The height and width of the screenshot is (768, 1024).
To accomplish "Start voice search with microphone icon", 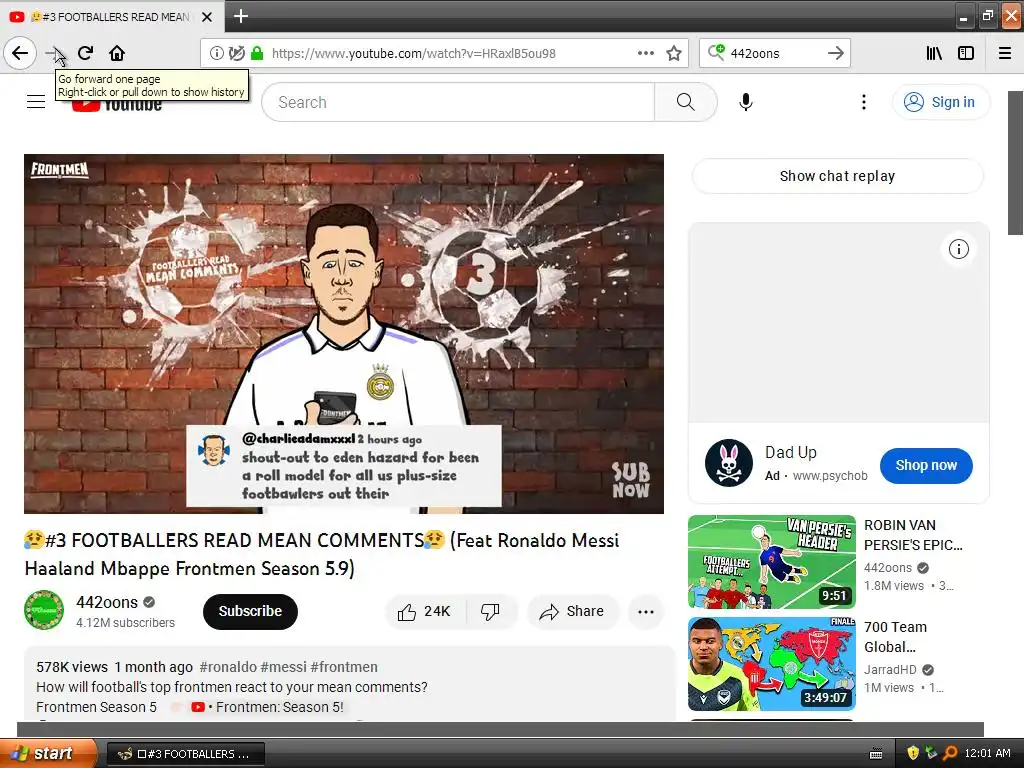I will point(746,102).
